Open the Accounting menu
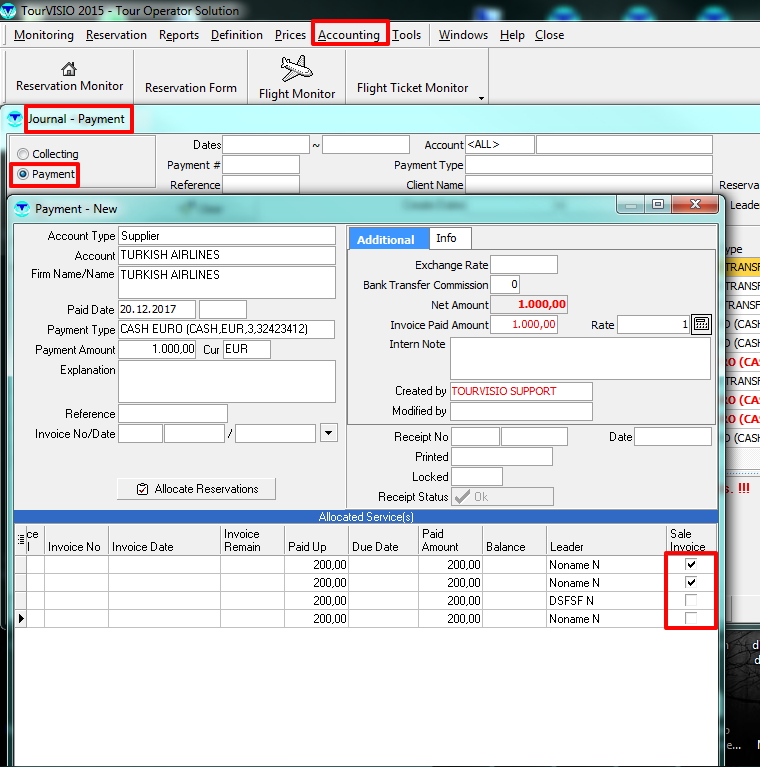 pos(349,35)
